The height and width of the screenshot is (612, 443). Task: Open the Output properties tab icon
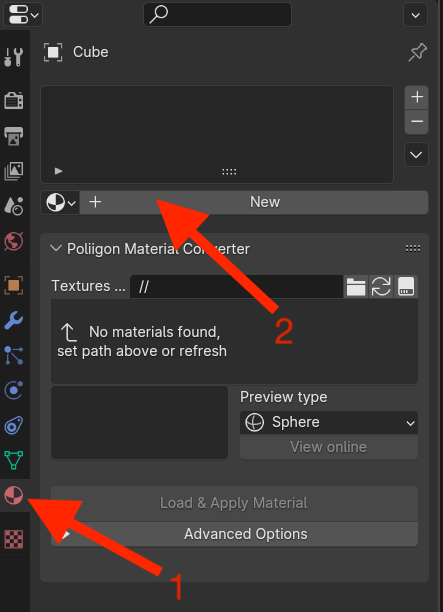[14, 136]
